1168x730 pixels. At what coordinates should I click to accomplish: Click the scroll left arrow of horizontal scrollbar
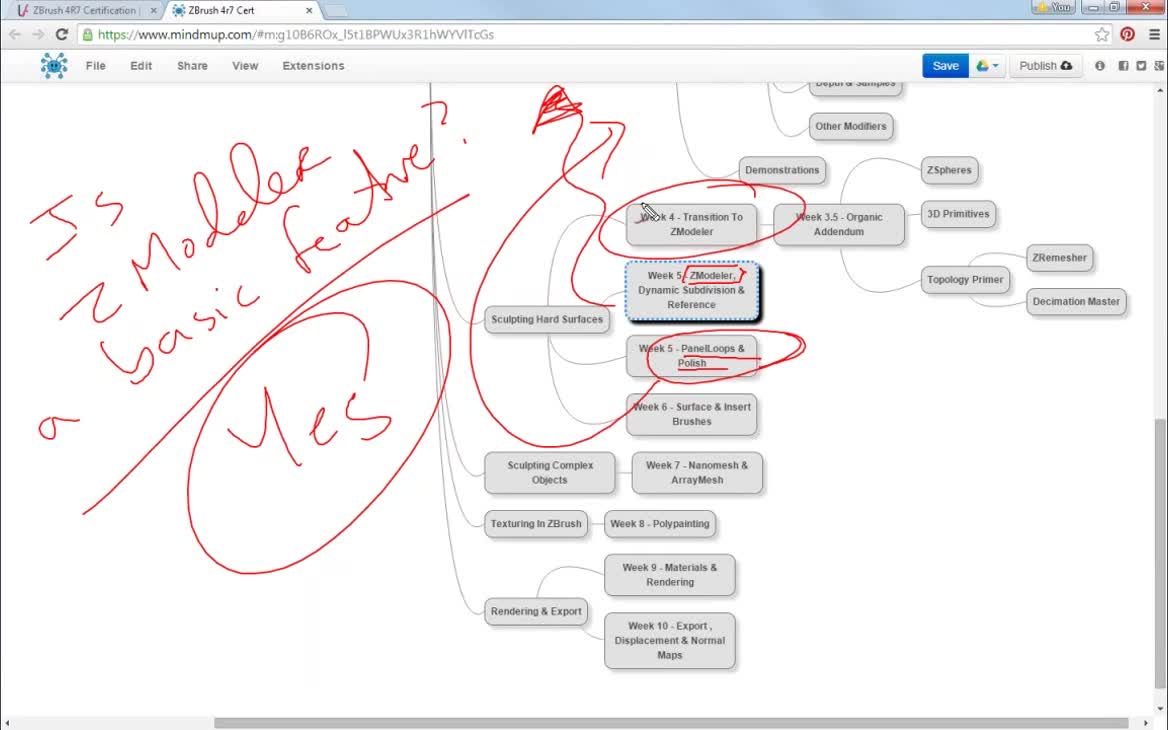click(7, 723)
